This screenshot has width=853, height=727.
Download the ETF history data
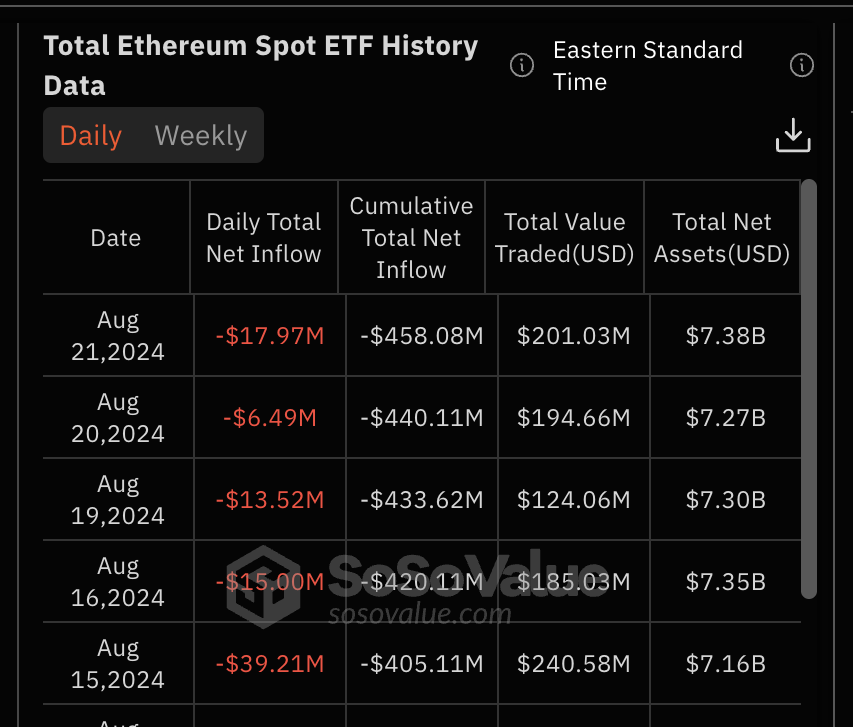(x=793, y=136)
